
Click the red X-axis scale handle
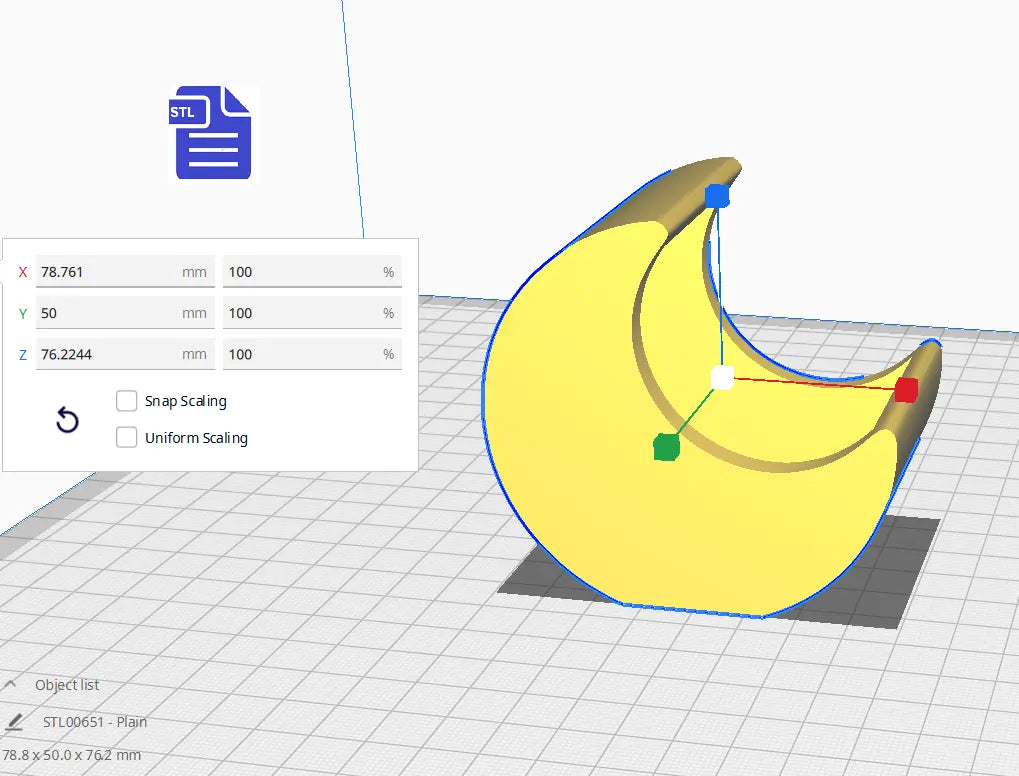[906, 390]
